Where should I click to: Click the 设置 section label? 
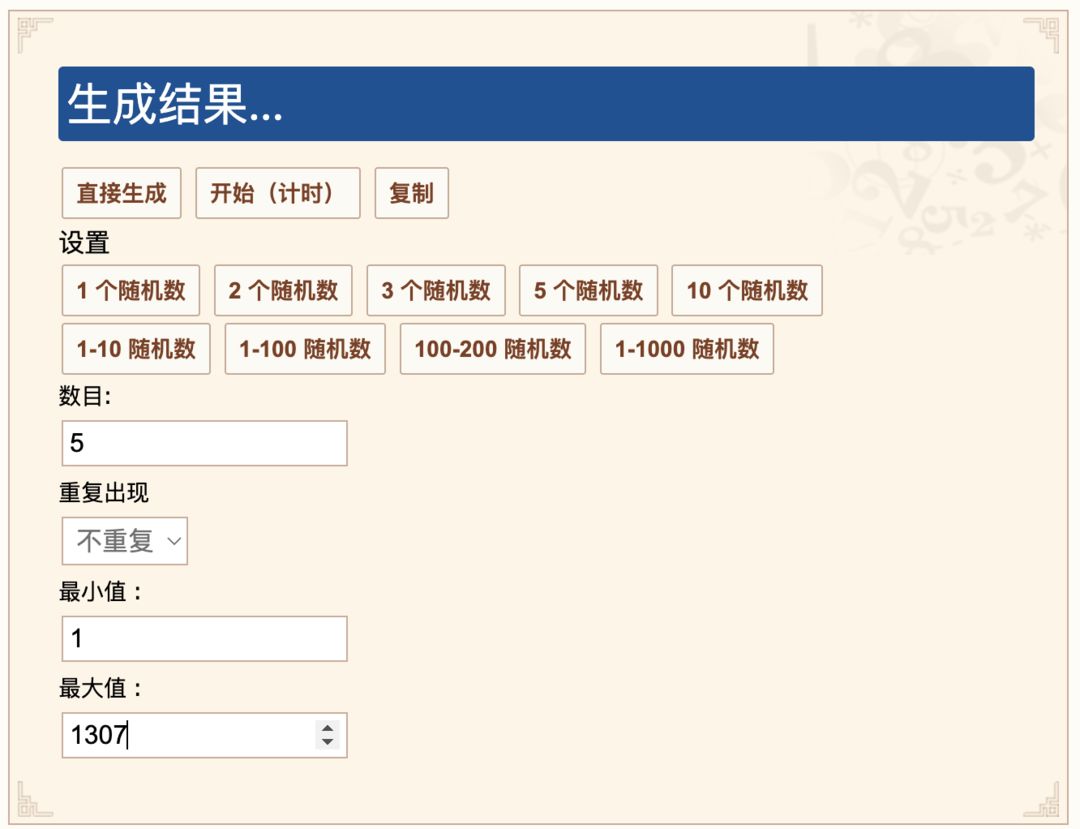84,242
